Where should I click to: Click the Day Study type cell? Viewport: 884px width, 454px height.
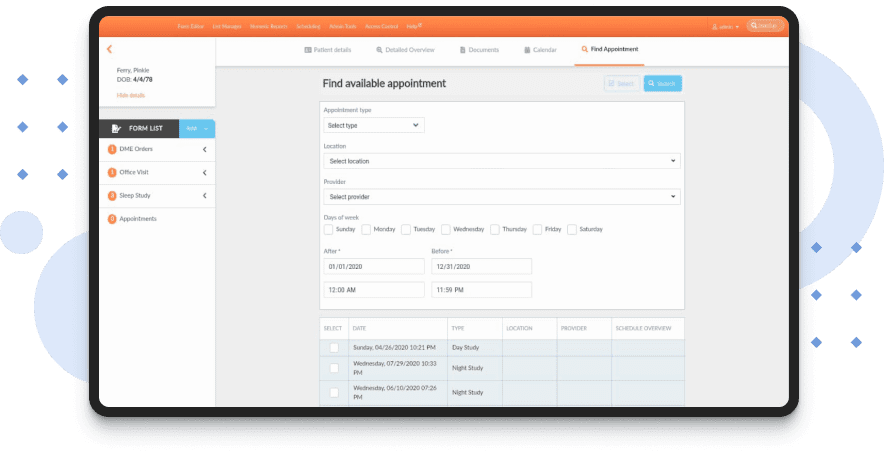[475, 348]
